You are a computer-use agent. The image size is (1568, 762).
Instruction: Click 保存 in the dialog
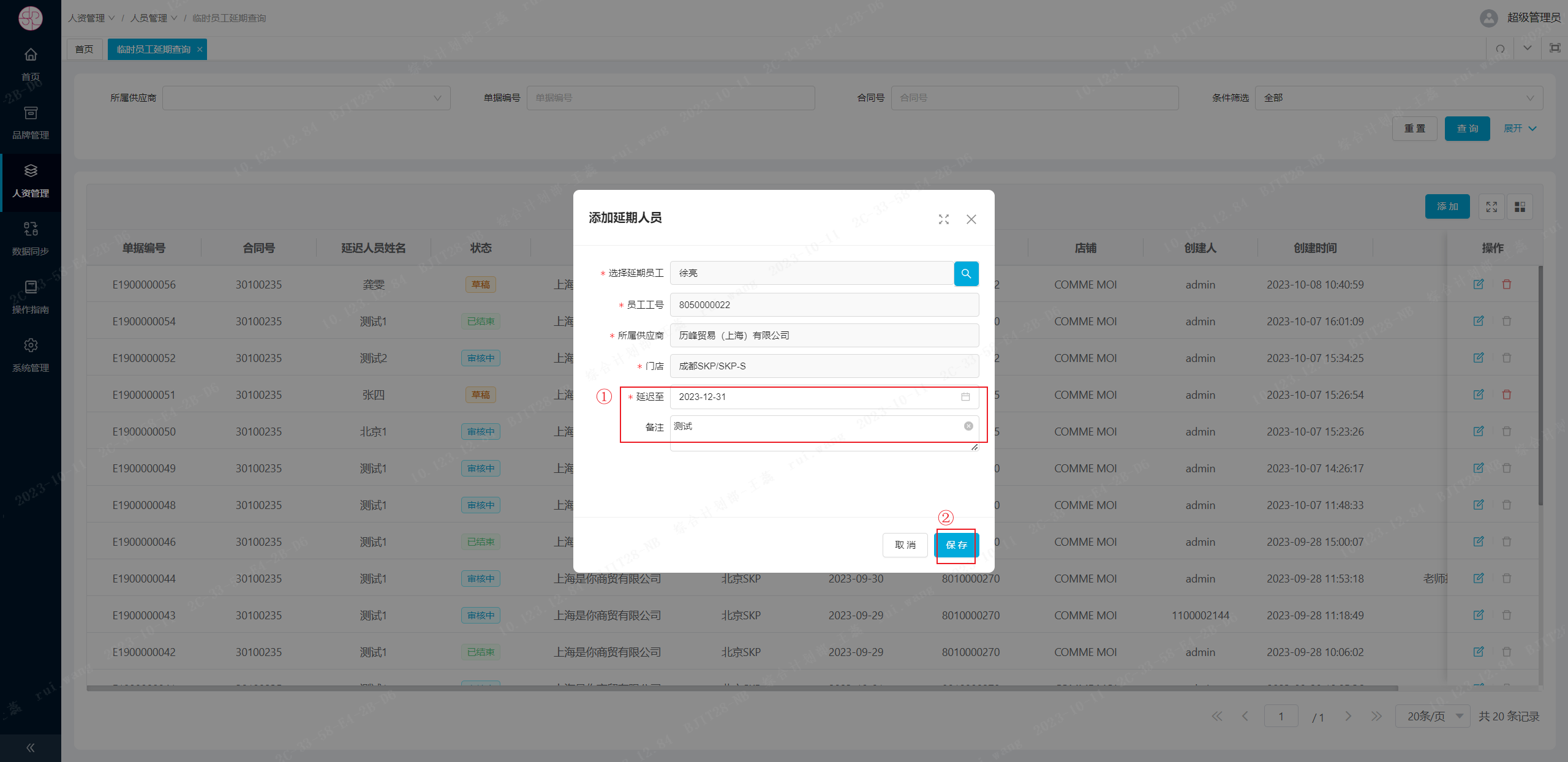tap(956, 545)
